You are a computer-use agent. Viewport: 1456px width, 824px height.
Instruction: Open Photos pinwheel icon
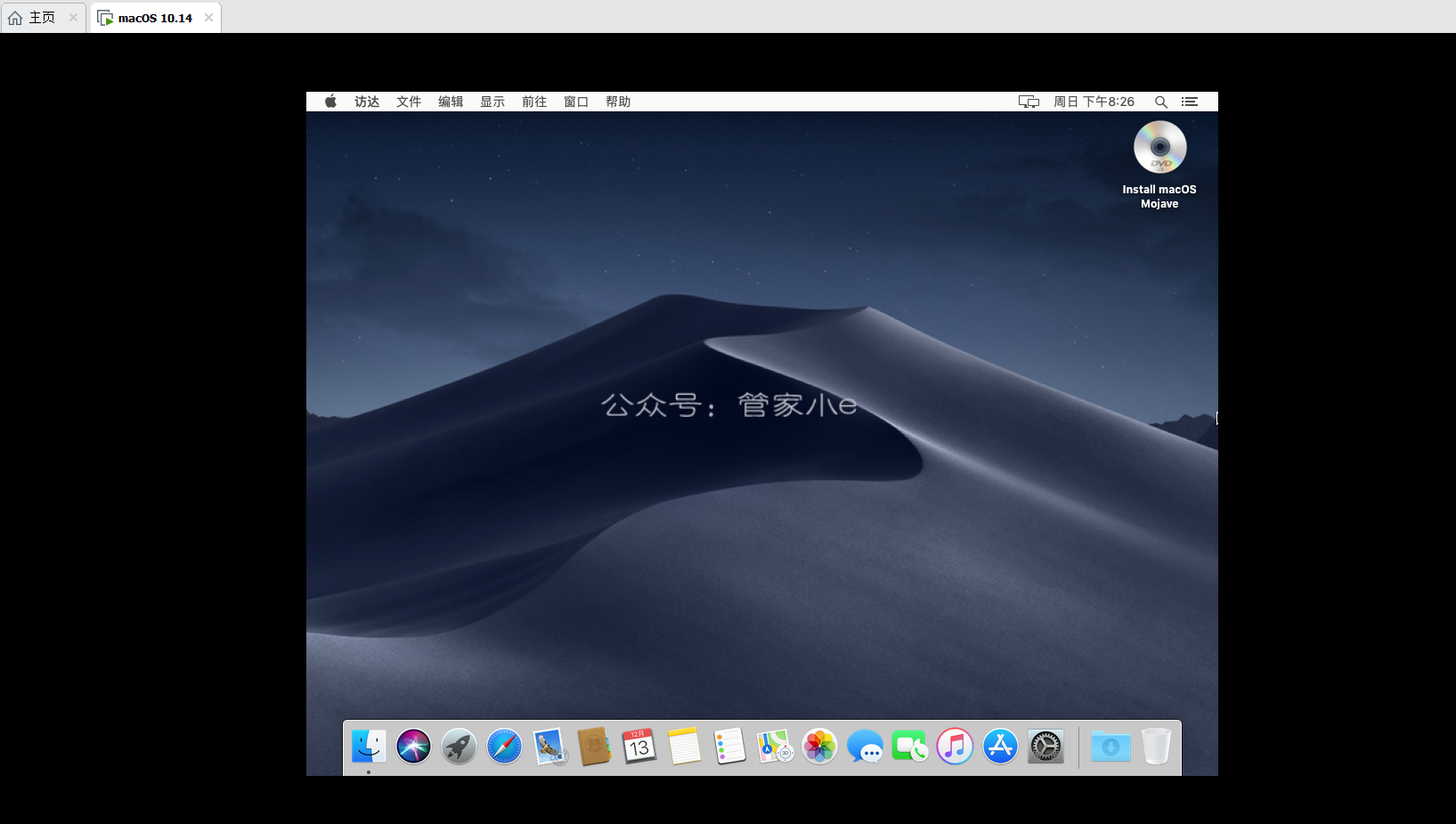820,746
